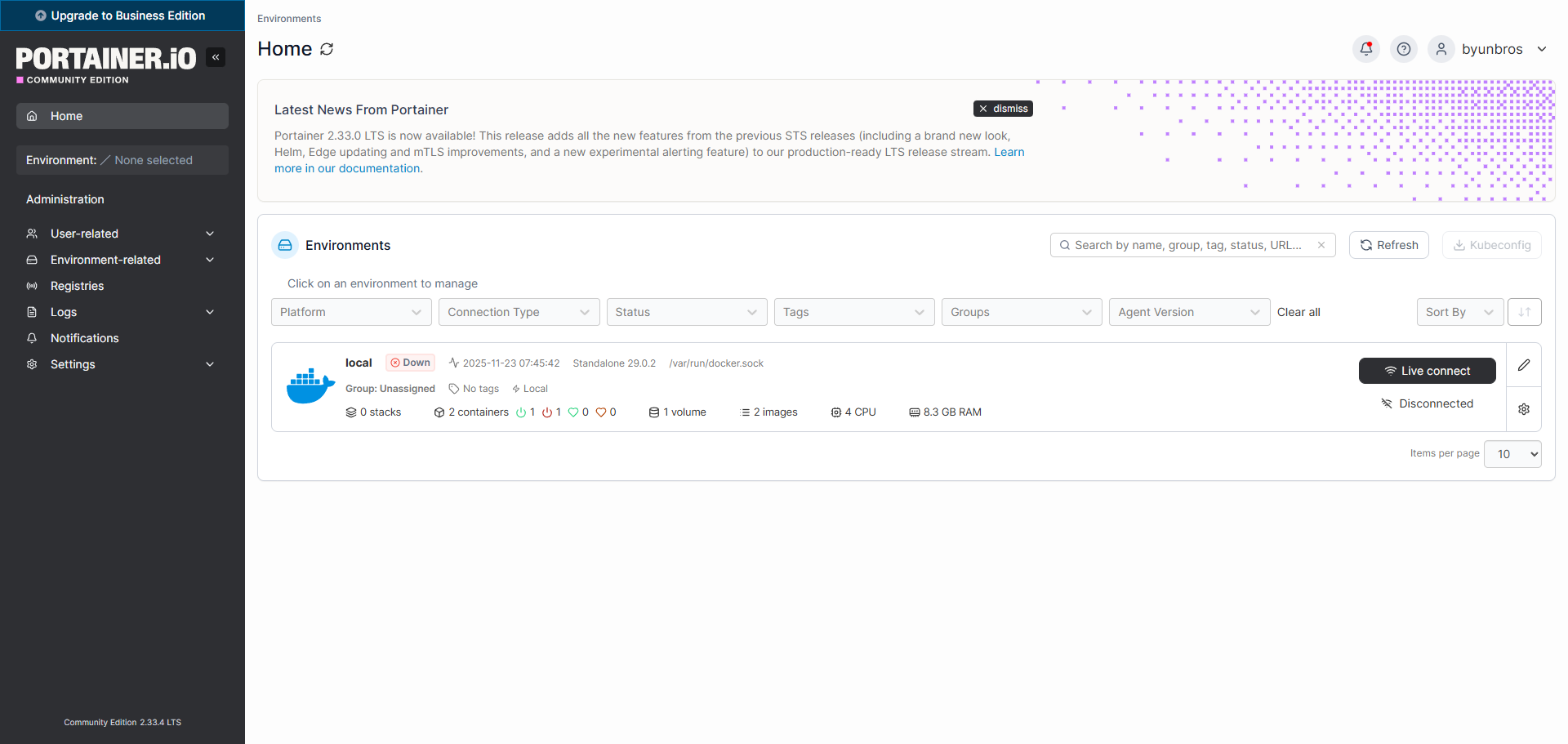This screenshot has width=1568, height=744.
Task: Open the local environment name
Action: tap(359, 363)
